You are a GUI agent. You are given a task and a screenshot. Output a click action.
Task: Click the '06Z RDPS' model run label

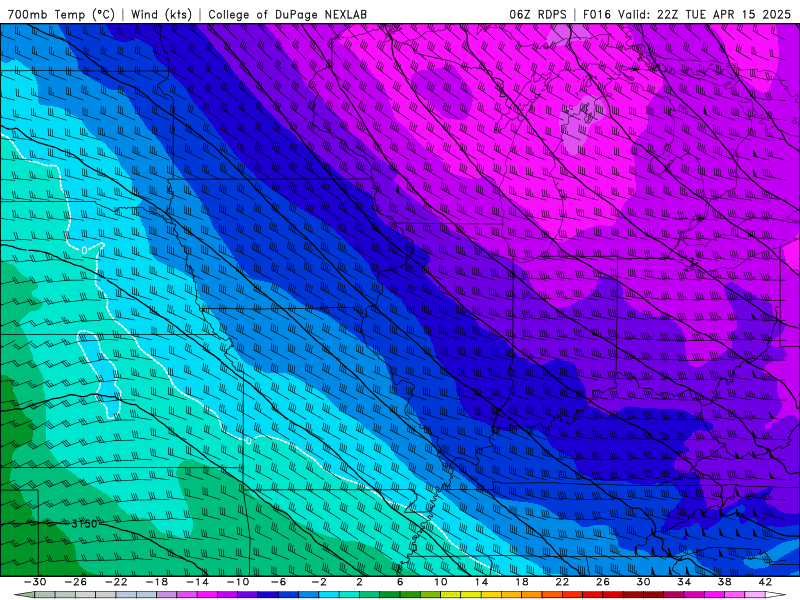[x=538, y=14]
